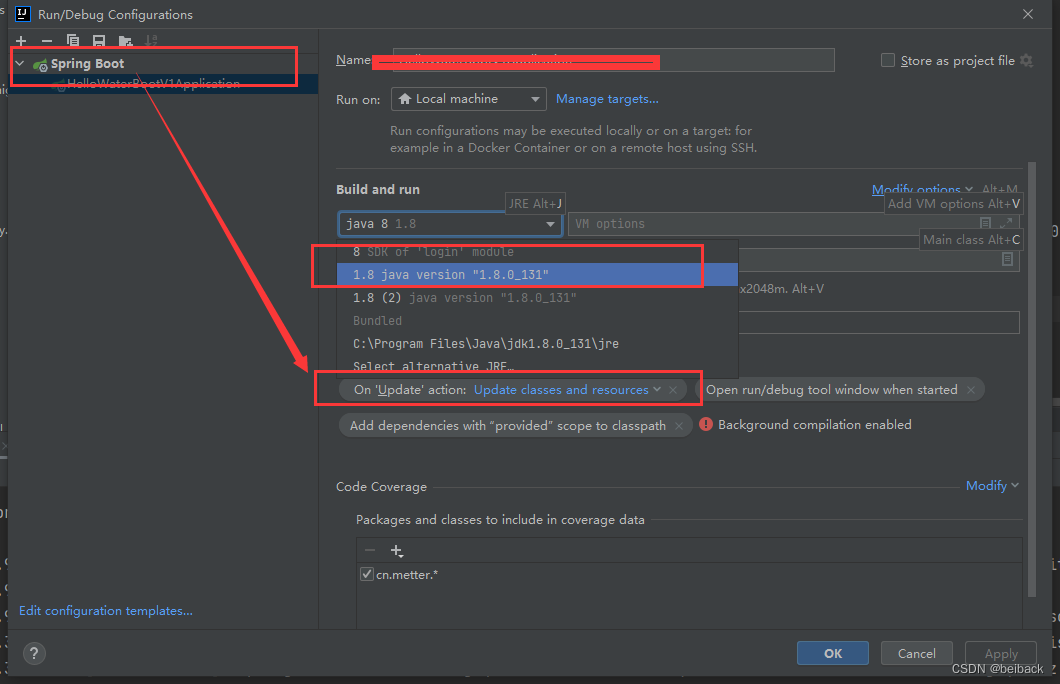
Task: Remove Add dependencies with provided scope chip
Action: (679, 426)
